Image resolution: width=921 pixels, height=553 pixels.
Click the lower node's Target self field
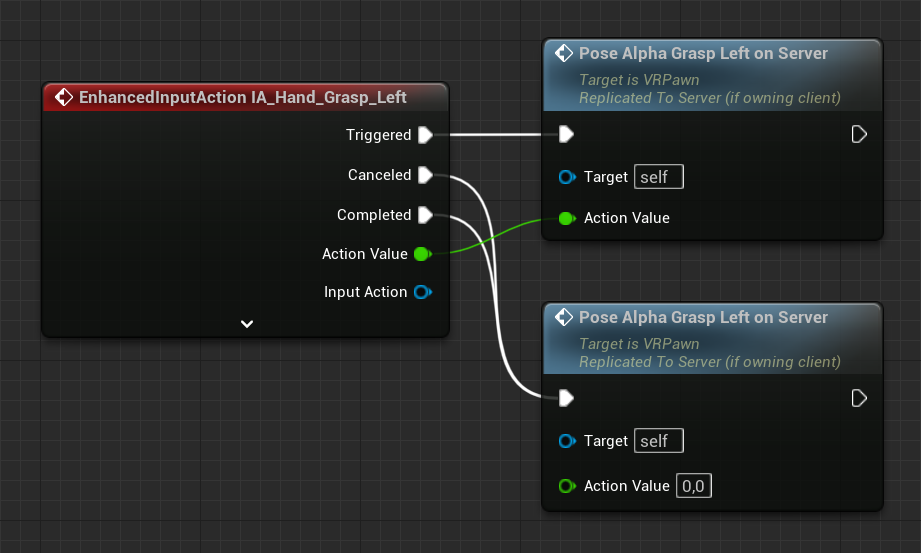point(658,441)
